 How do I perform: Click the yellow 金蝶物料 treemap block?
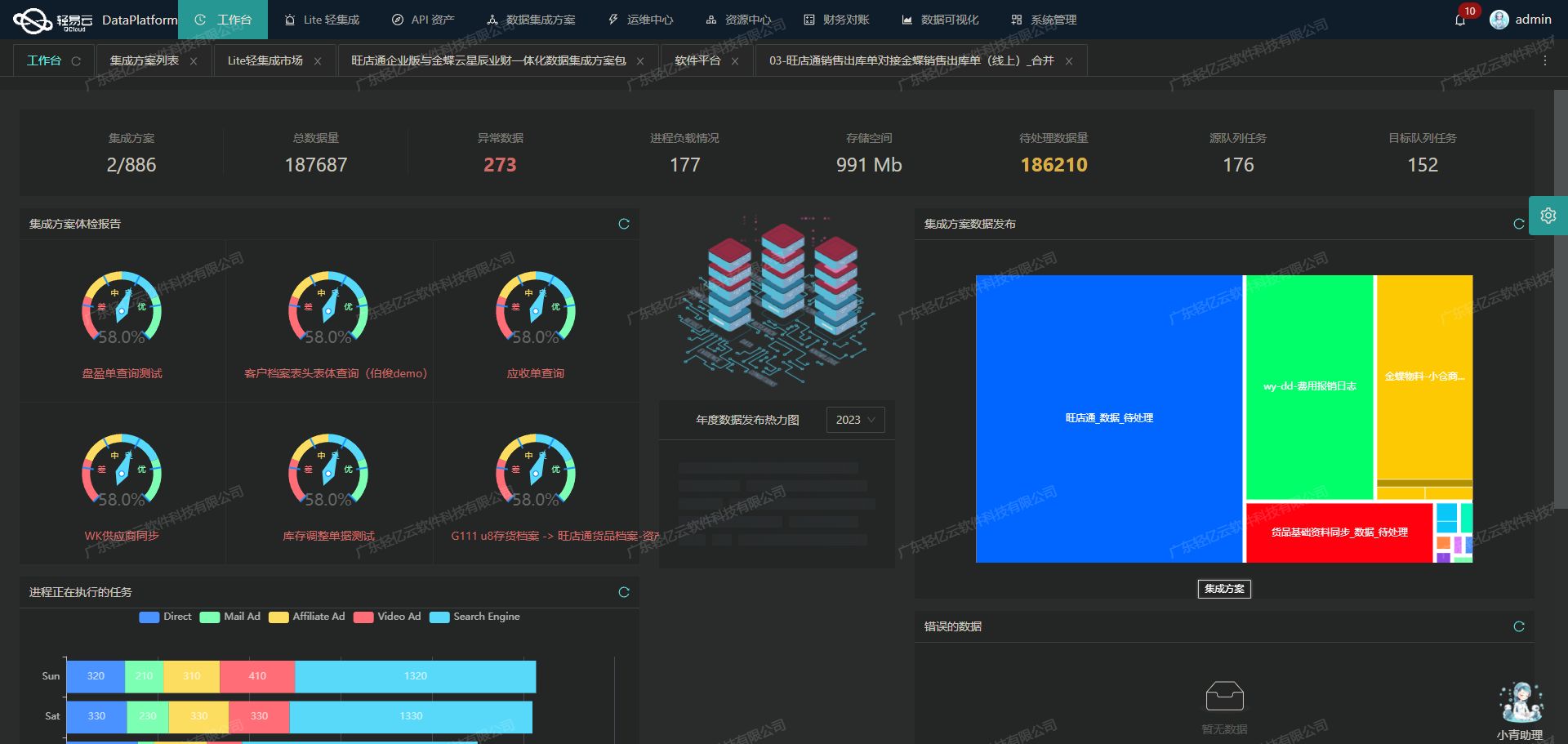point(1424,377)
